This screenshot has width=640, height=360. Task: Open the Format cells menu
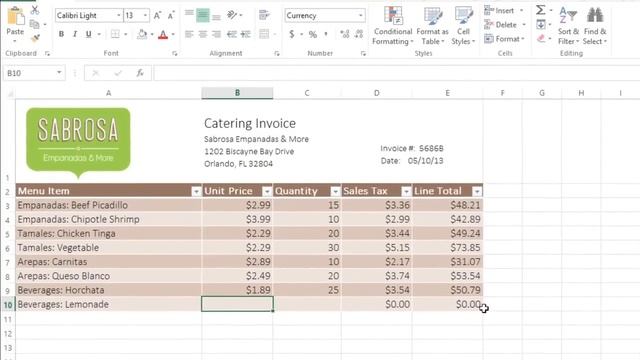(x=504, y=39)
